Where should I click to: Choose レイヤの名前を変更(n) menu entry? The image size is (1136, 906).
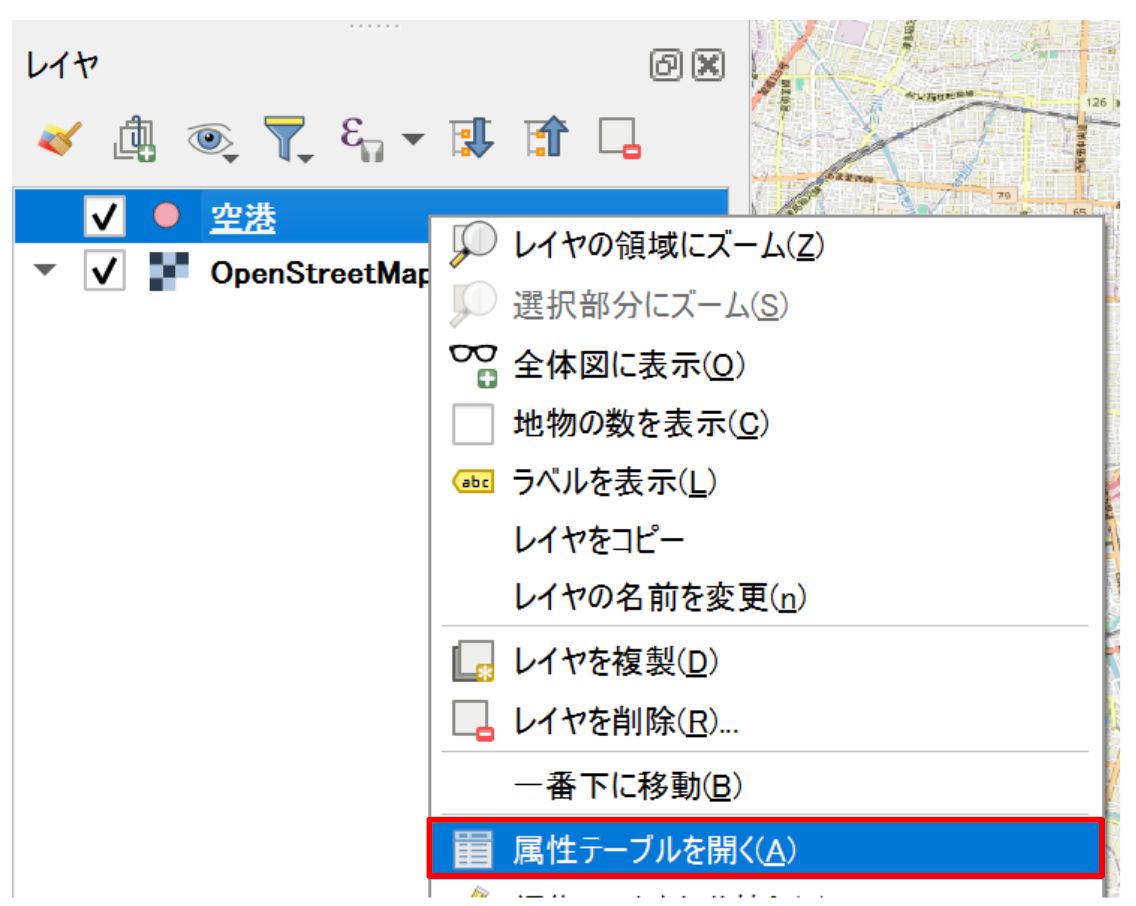pyautogui.click(x=767, y=597)
